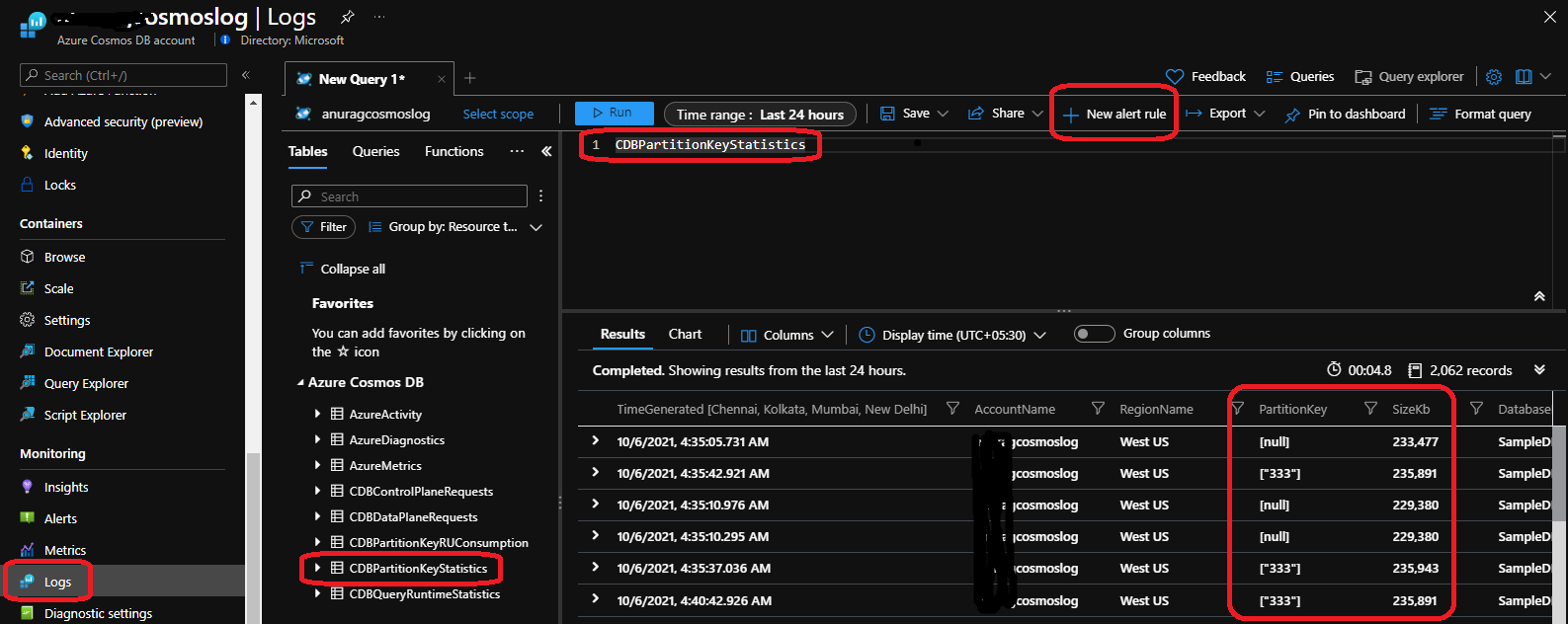This screenshot has height=624, width=1568.
Task: Run the query
Action: (x=614, y=113)
